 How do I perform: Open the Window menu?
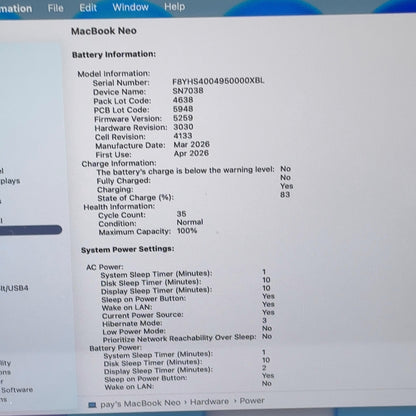130,7
